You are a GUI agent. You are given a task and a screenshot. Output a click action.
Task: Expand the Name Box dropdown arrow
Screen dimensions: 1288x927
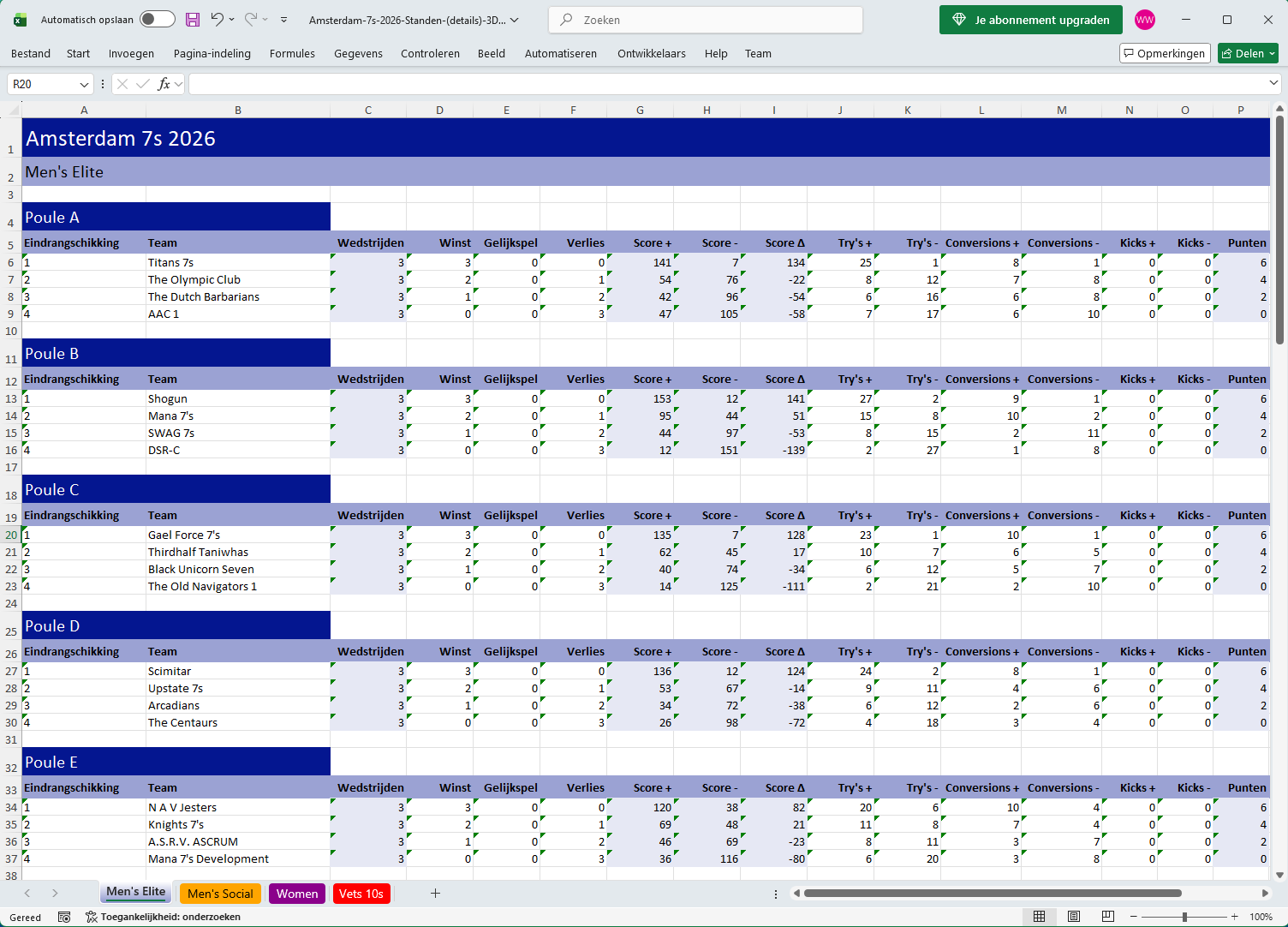84,84
